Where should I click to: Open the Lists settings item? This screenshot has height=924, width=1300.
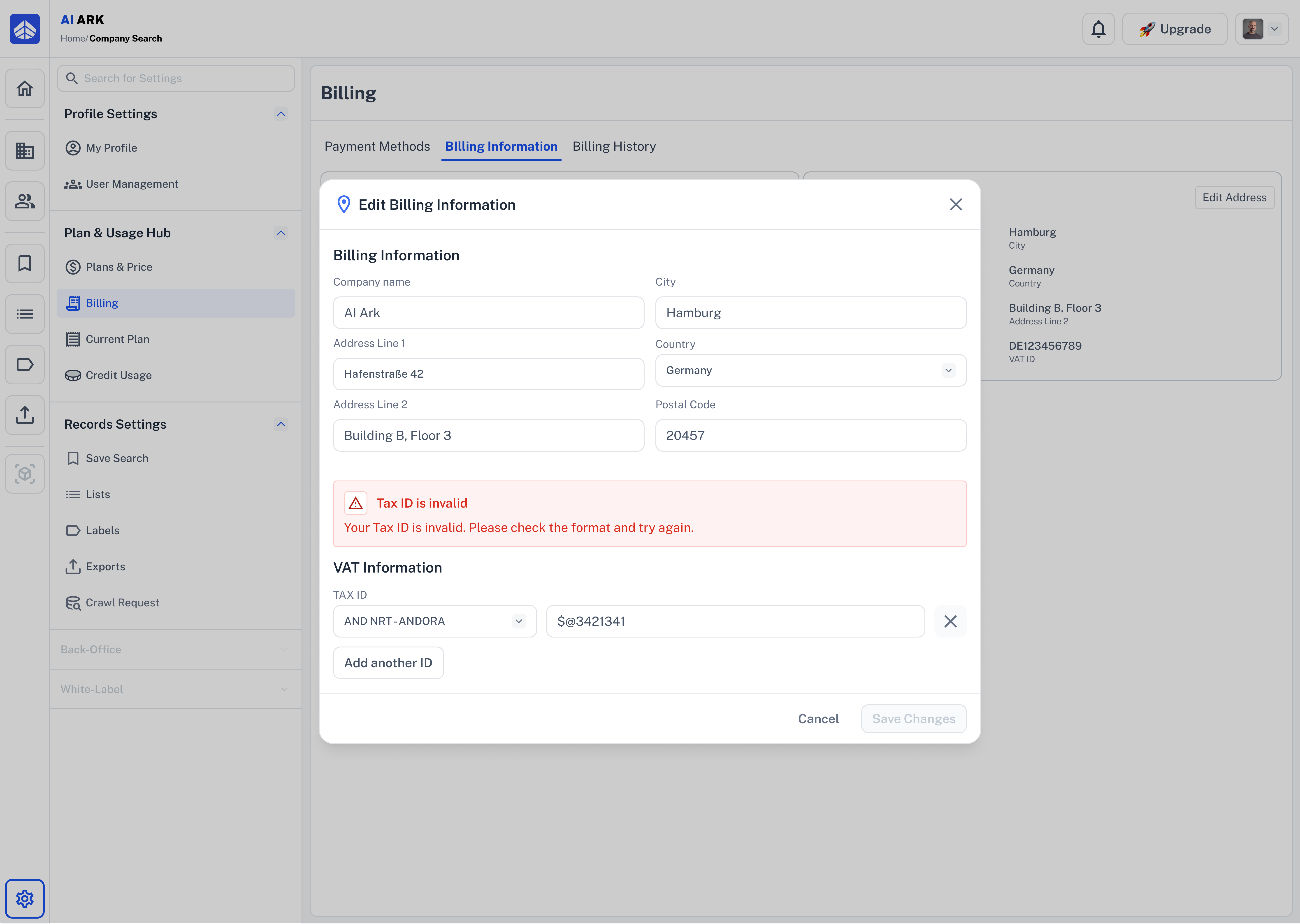pyautogui.click(x=176, y=495)
